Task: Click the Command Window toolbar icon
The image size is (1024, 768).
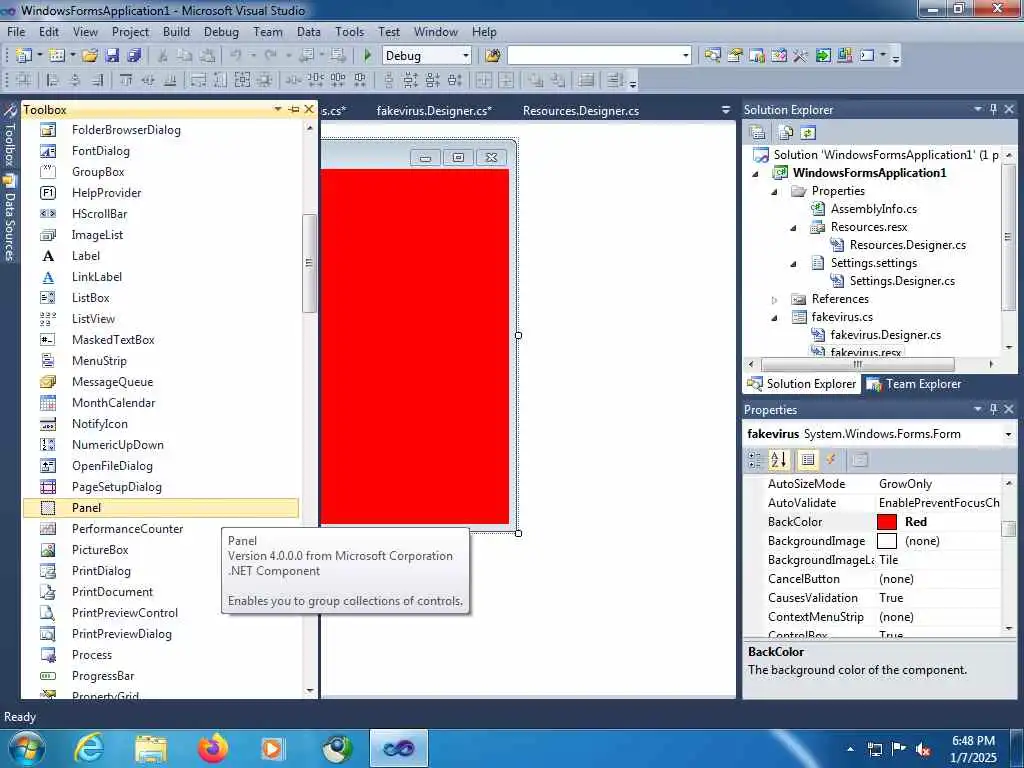Action: 867,56
